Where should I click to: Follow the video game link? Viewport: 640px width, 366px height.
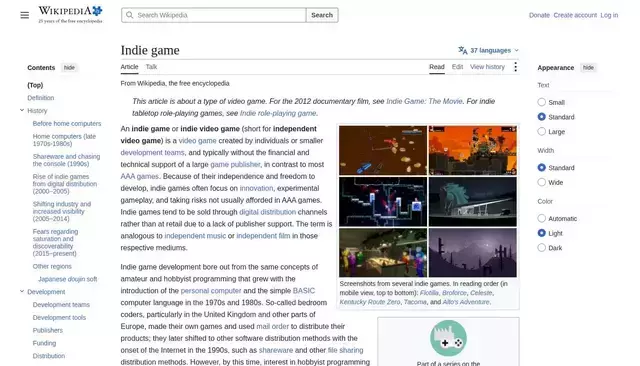[x=198, y=140]
